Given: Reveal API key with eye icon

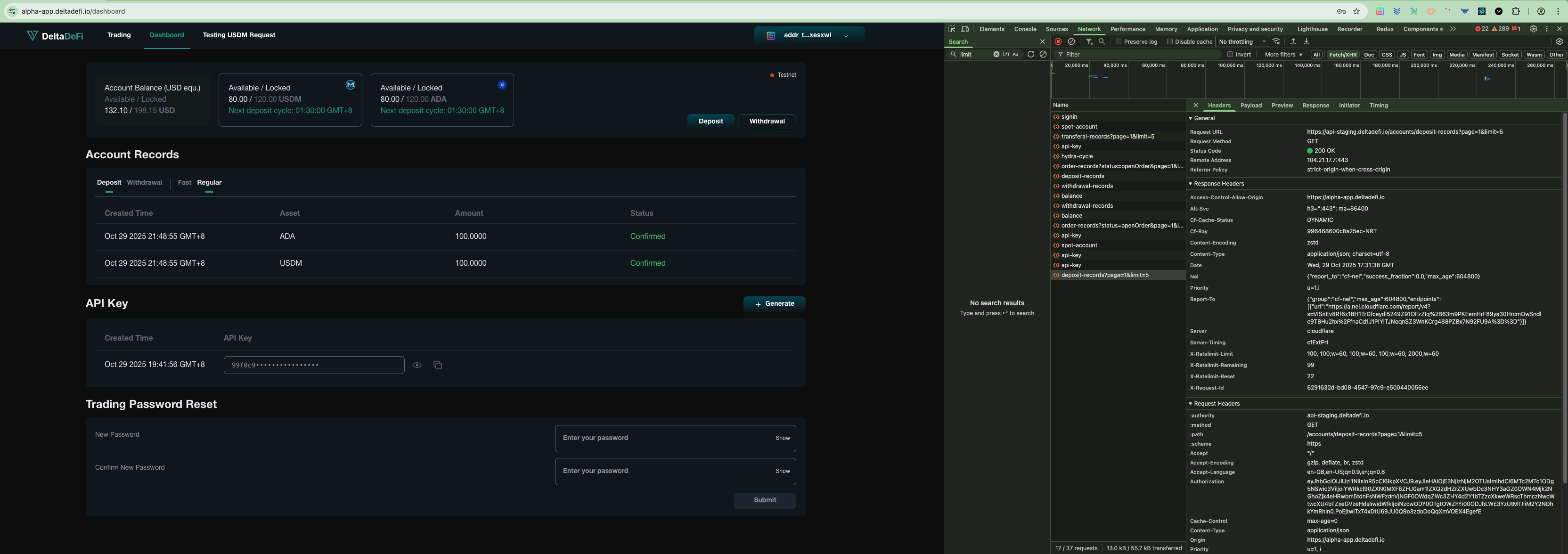Looking at the screenshot, I should click(417, 365).
